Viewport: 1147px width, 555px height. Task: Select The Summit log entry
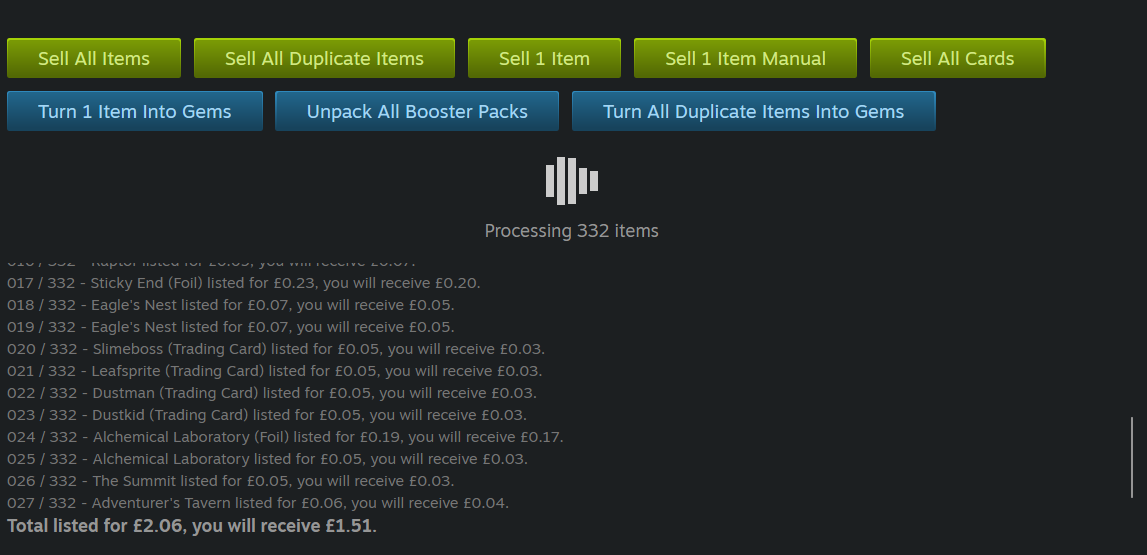[x=230, y=481]
